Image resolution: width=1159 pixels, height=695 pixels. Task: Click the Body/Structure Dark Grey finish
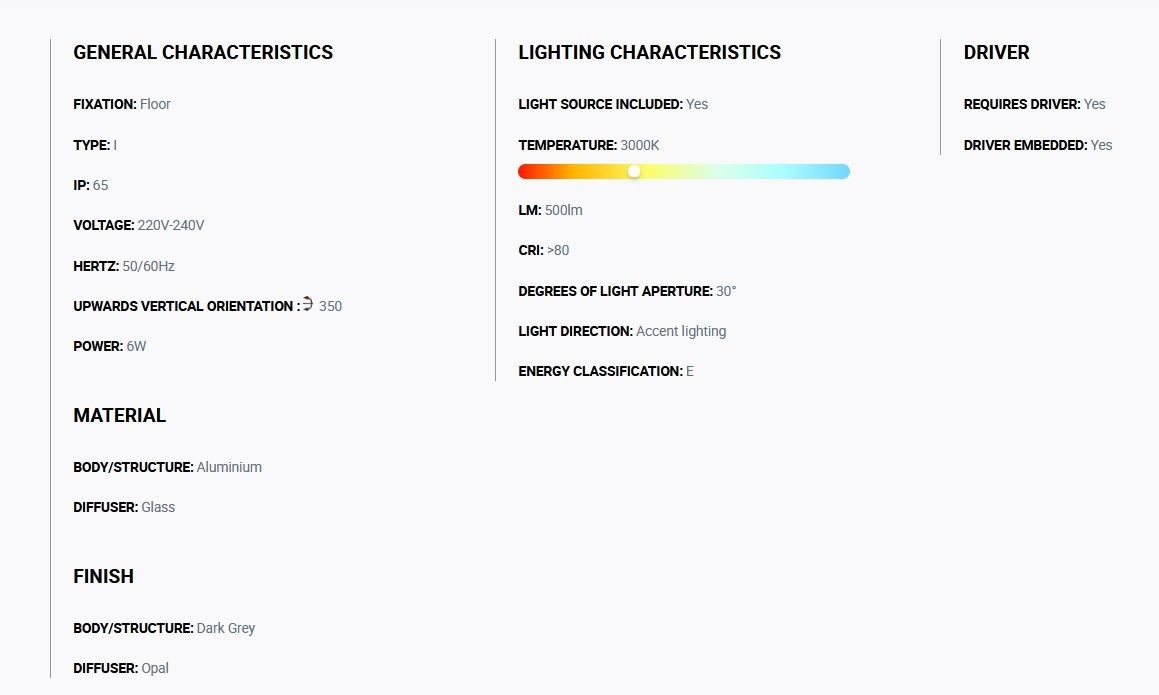point(225,628)
